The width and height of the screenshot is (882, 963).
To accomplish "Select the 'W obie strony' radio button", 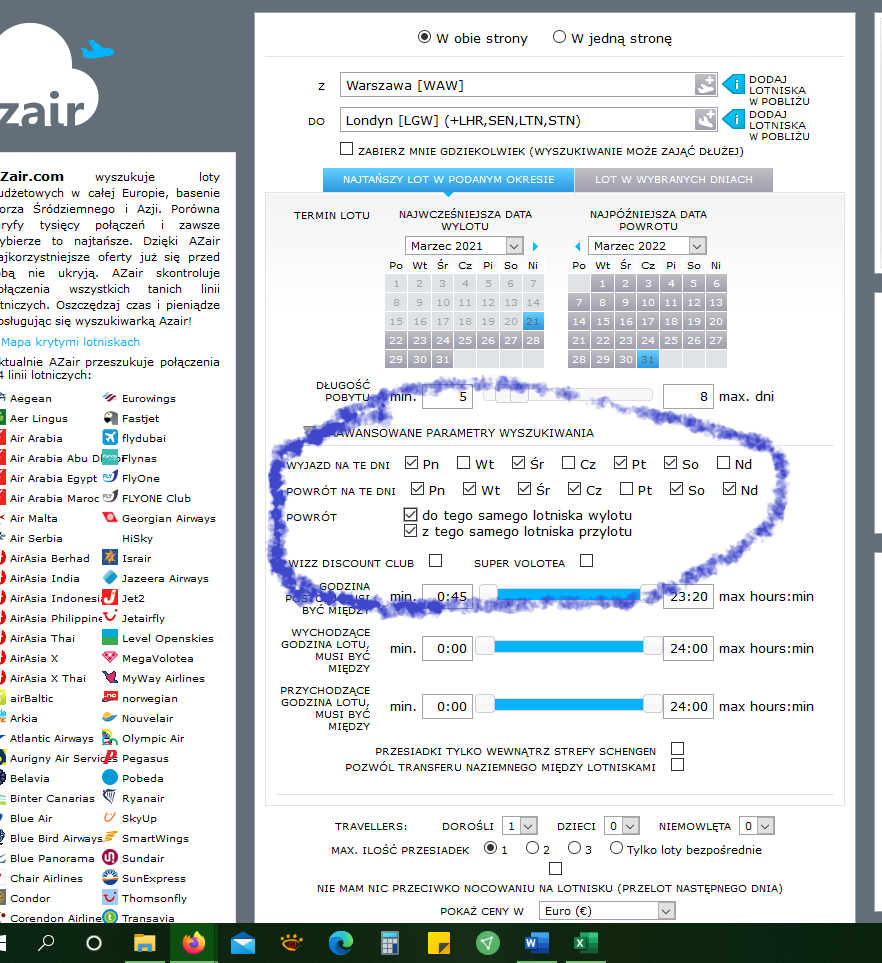I will 424,37.
